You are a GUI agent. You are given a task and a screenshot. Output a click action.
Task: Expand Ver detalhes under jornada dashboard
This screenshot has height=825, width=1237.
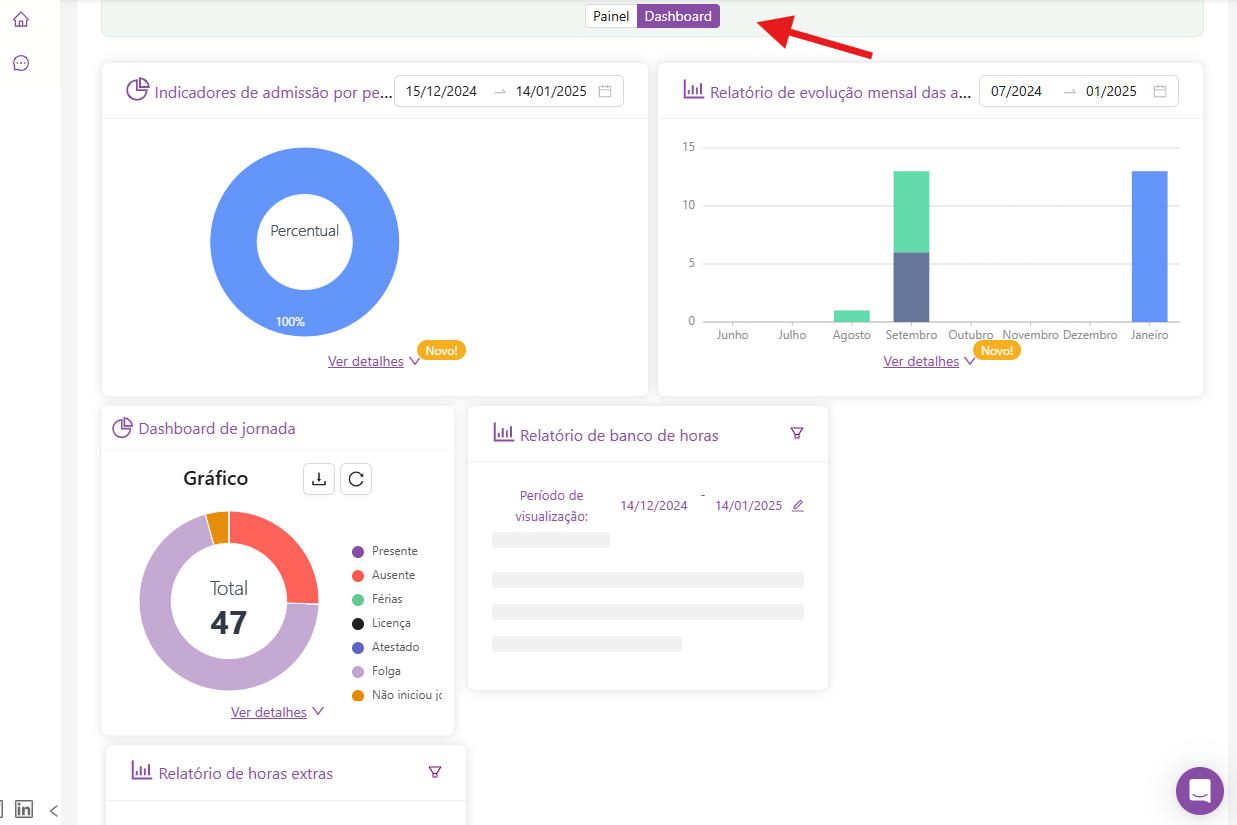pos(269,712)
